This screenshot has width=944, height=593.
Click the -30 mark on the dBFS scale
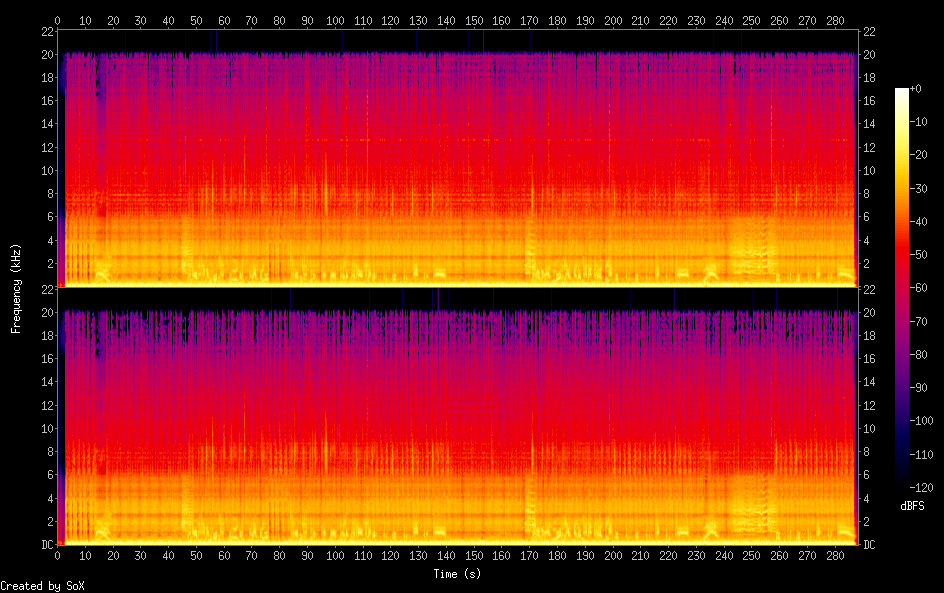point(922,189)
